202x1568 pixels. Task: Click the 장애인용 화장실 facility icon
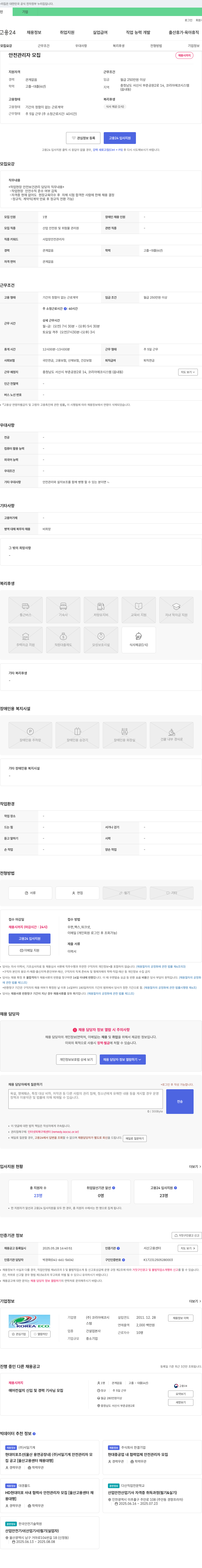(125, 735)
